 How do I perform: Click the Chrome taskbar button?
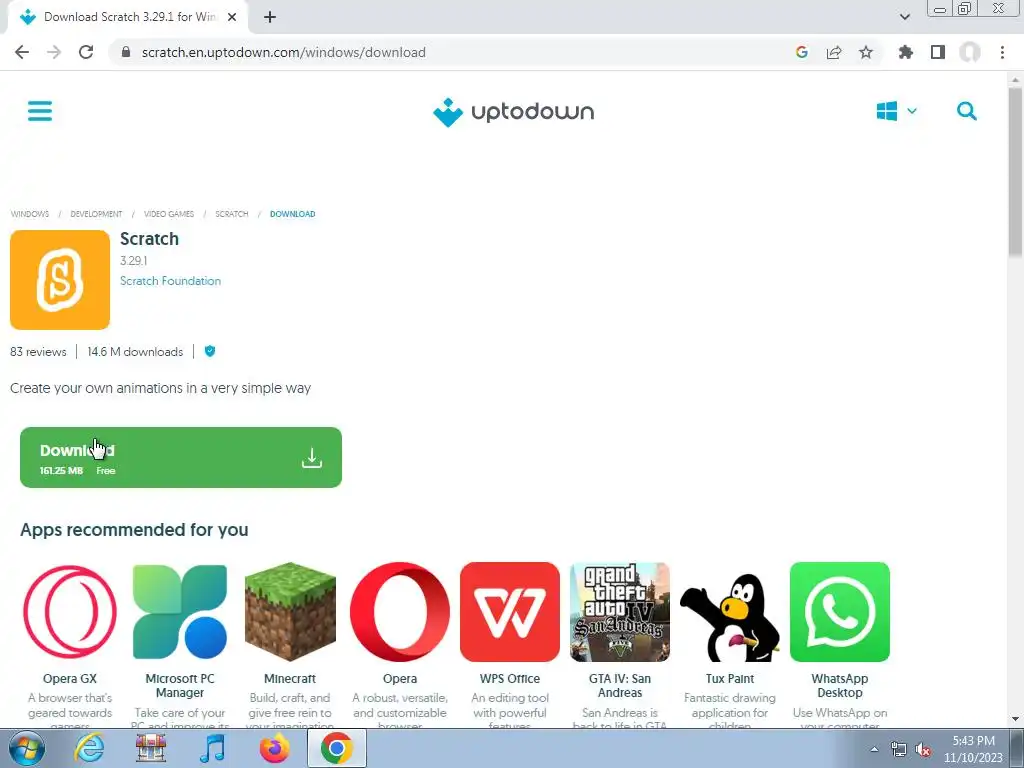[336, 748]
